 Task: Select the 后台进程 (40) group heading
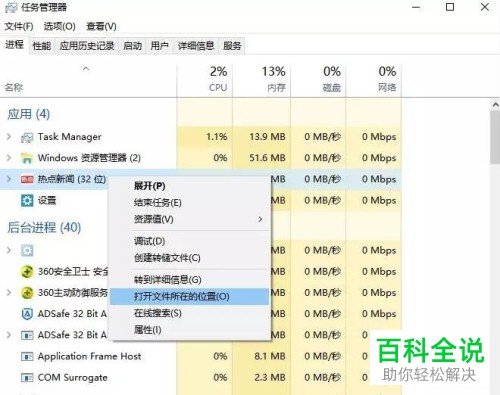[44, 228]
